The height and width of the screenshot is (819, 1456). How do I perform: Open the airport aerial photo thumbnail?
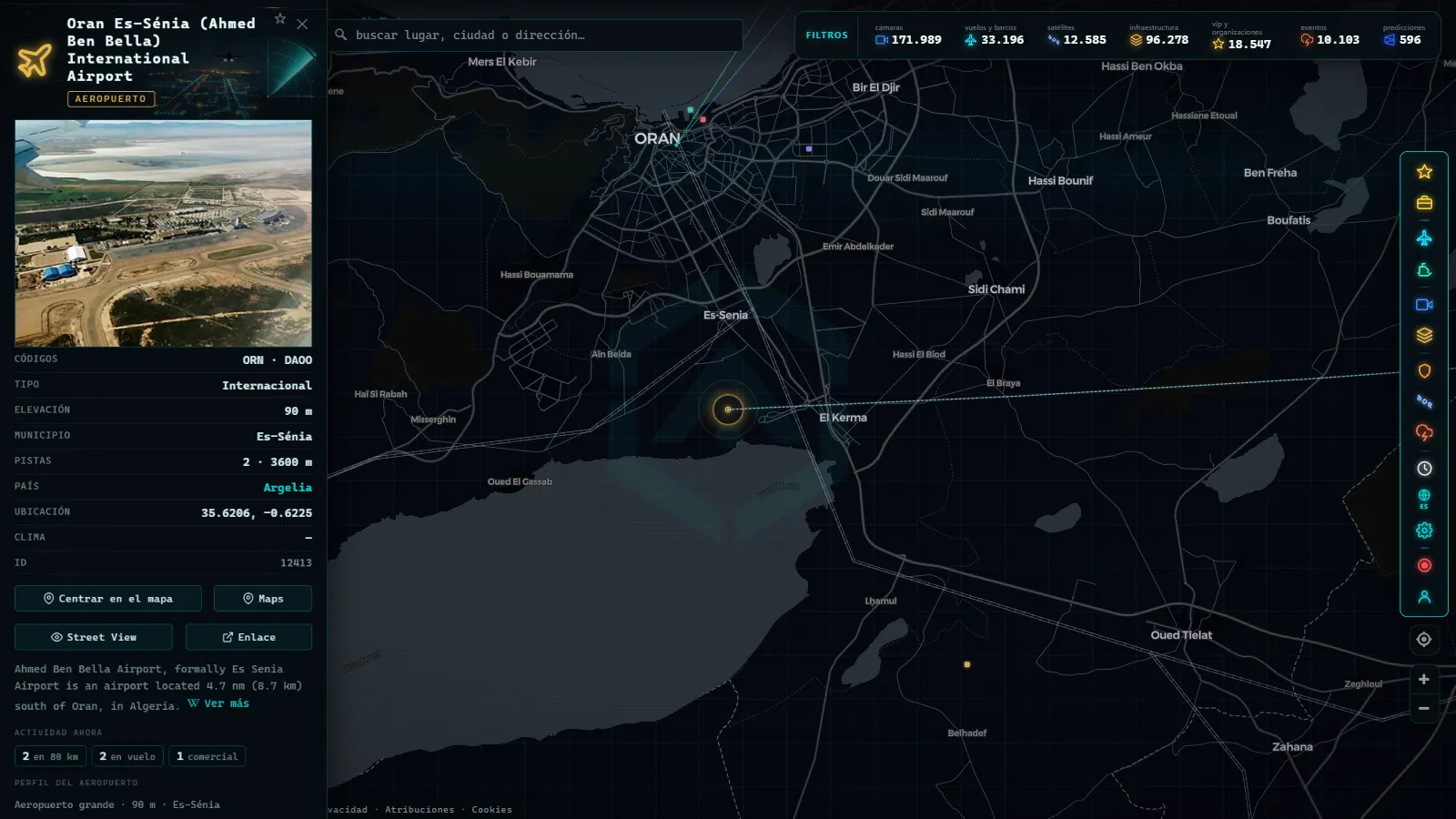pyautogui.click(x=163, y=233)
